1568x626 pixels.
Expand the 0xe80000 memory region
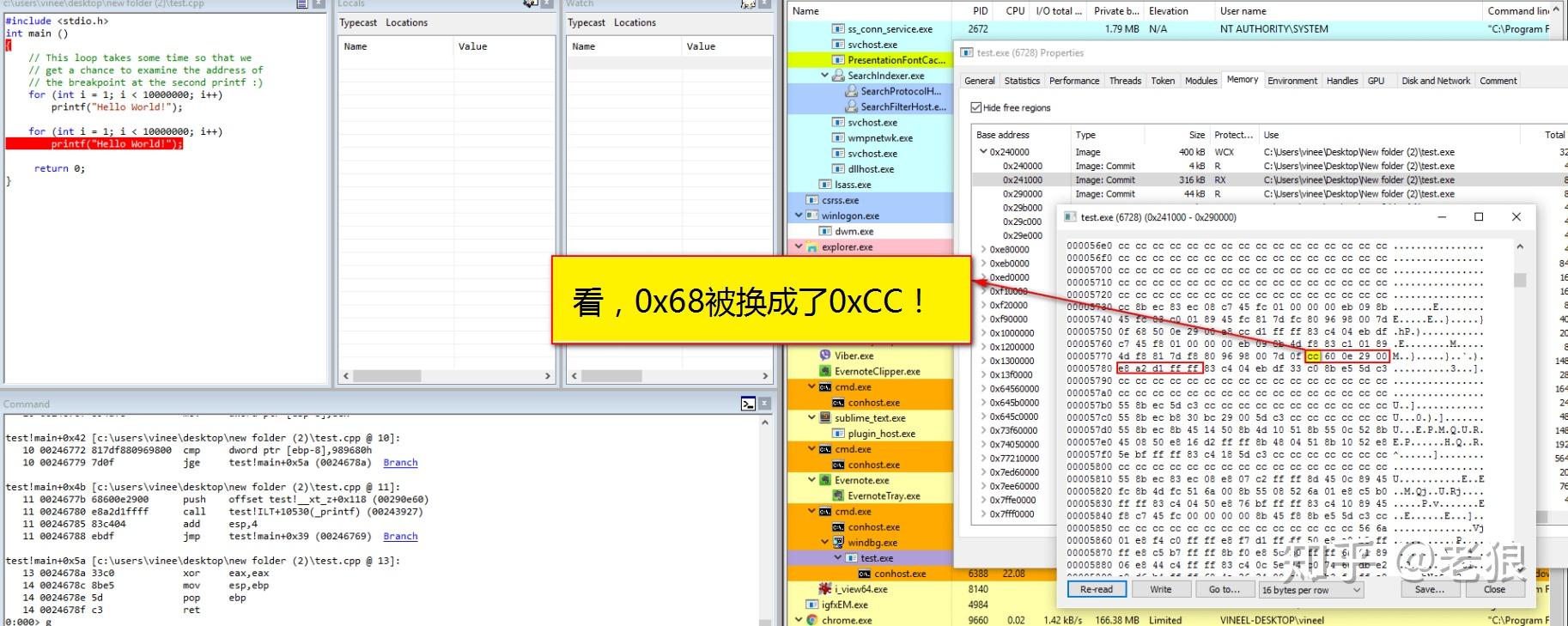pyautogui.click(x=983, y=250)
